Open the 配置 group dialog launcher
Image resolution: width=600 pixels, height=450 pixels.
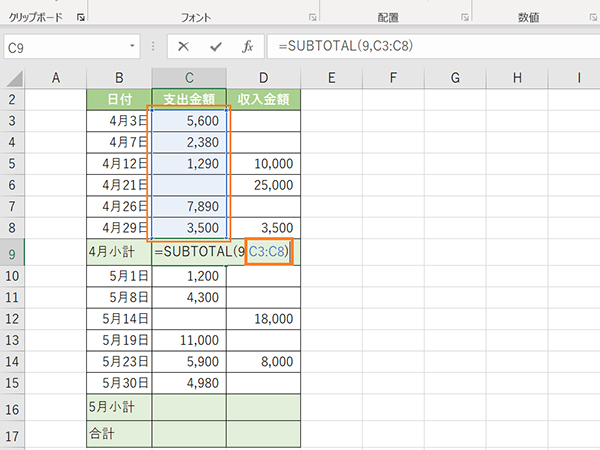click(x=463, y=18)
